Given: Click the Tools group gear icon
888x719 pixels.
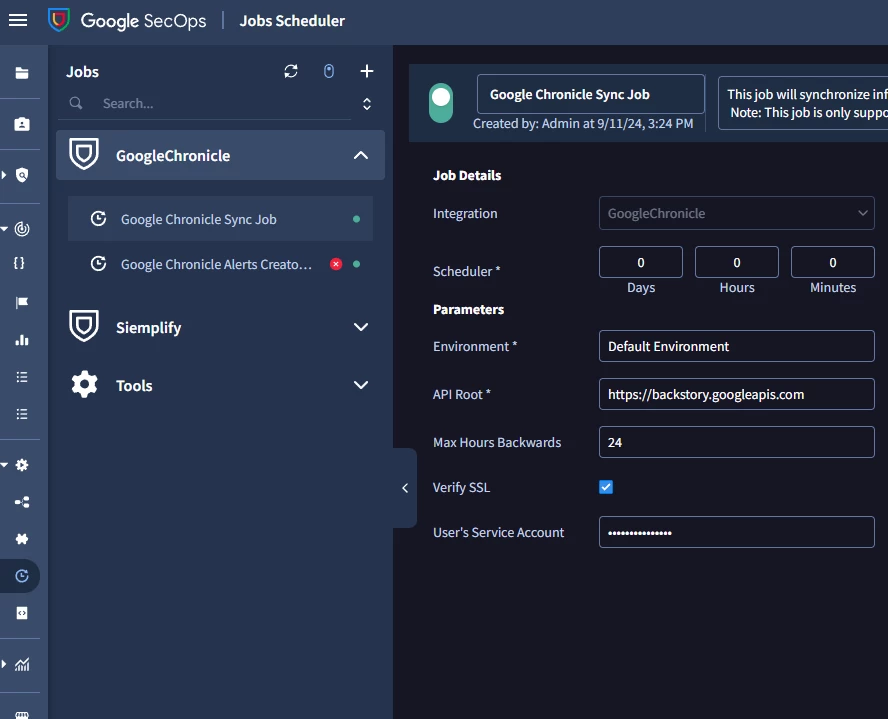Looking at the screenshot, I should pos(84,384).
